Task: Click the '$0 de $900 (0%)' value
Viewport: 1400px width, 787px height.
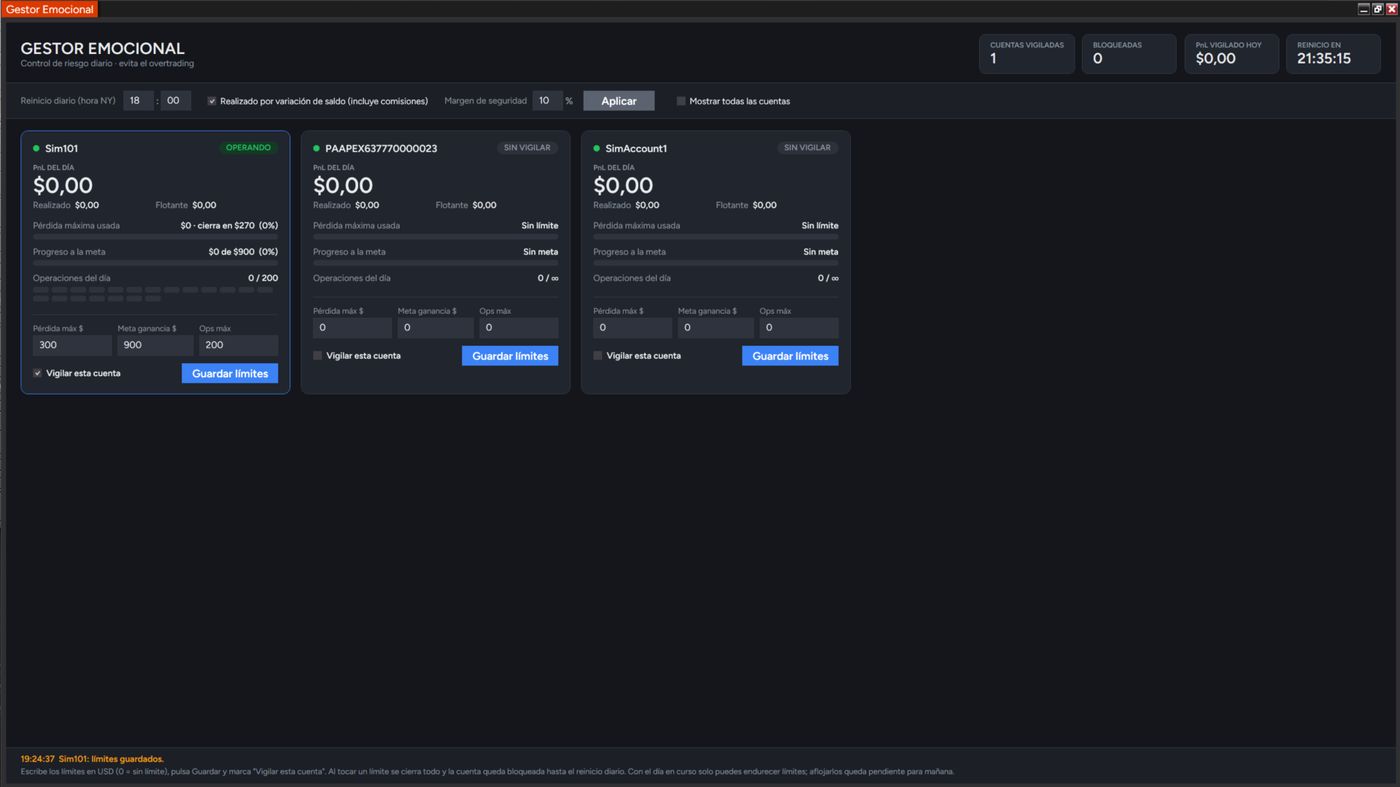Action: (243, 252)
